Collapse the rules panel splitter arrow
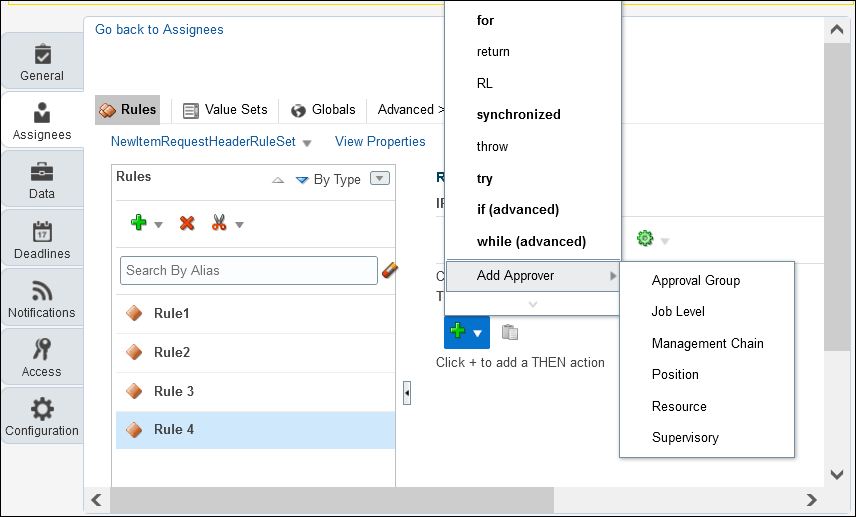 [407, 393]
